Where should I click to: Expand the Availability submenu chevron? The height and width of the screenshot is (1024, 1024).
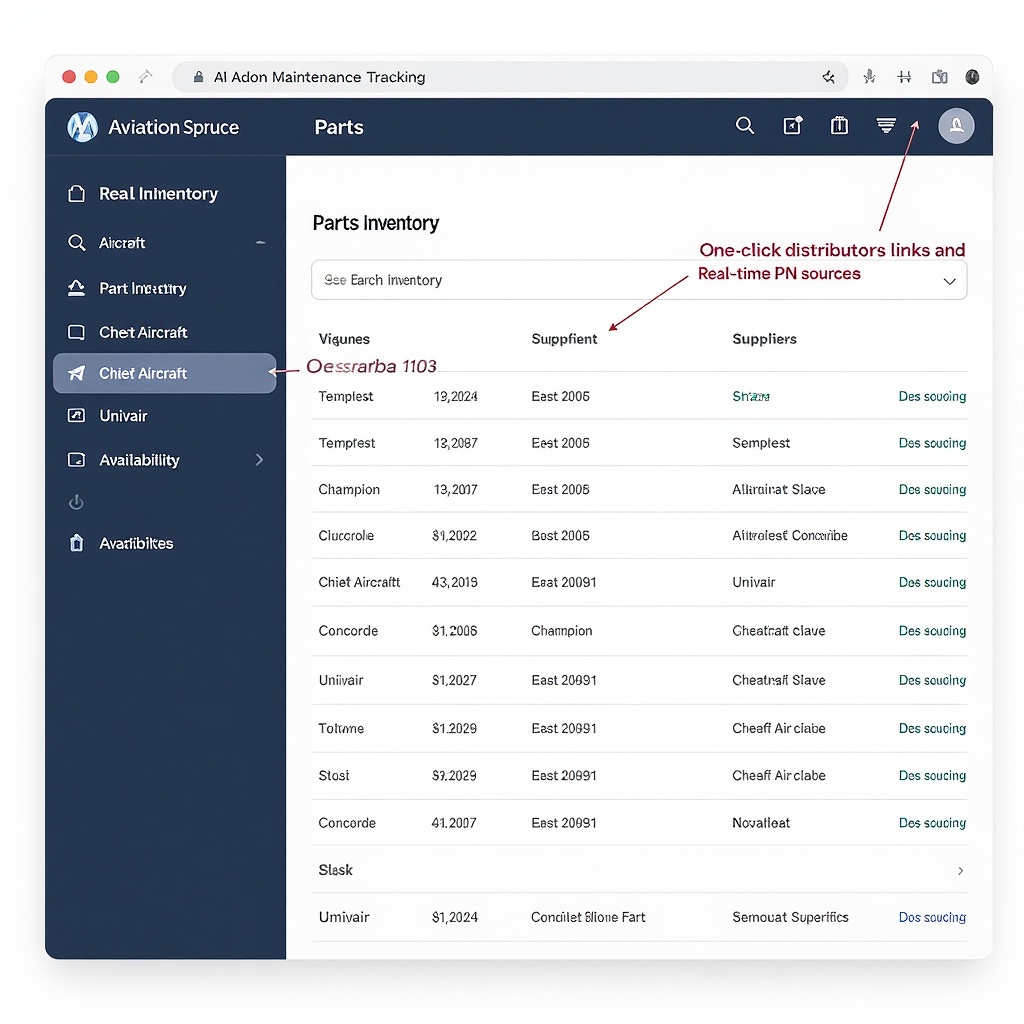click(260, 460)
